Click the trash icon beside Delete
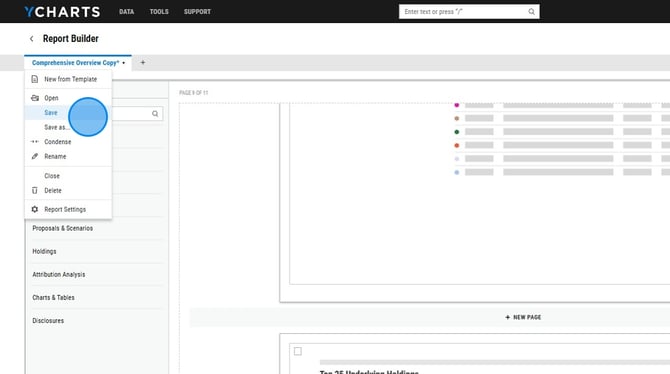This screenshot has height=374, width=670. [35, 190]
